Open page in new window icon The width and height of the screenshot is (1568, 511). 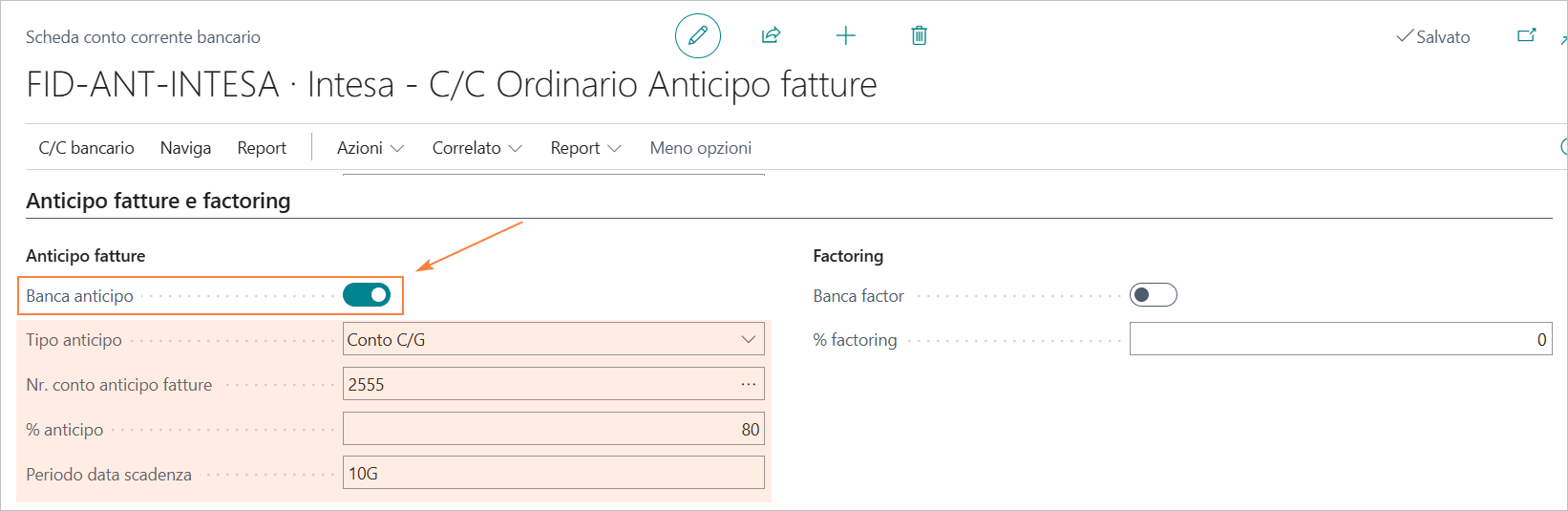pyautogui.click(x=1526, y=36)
